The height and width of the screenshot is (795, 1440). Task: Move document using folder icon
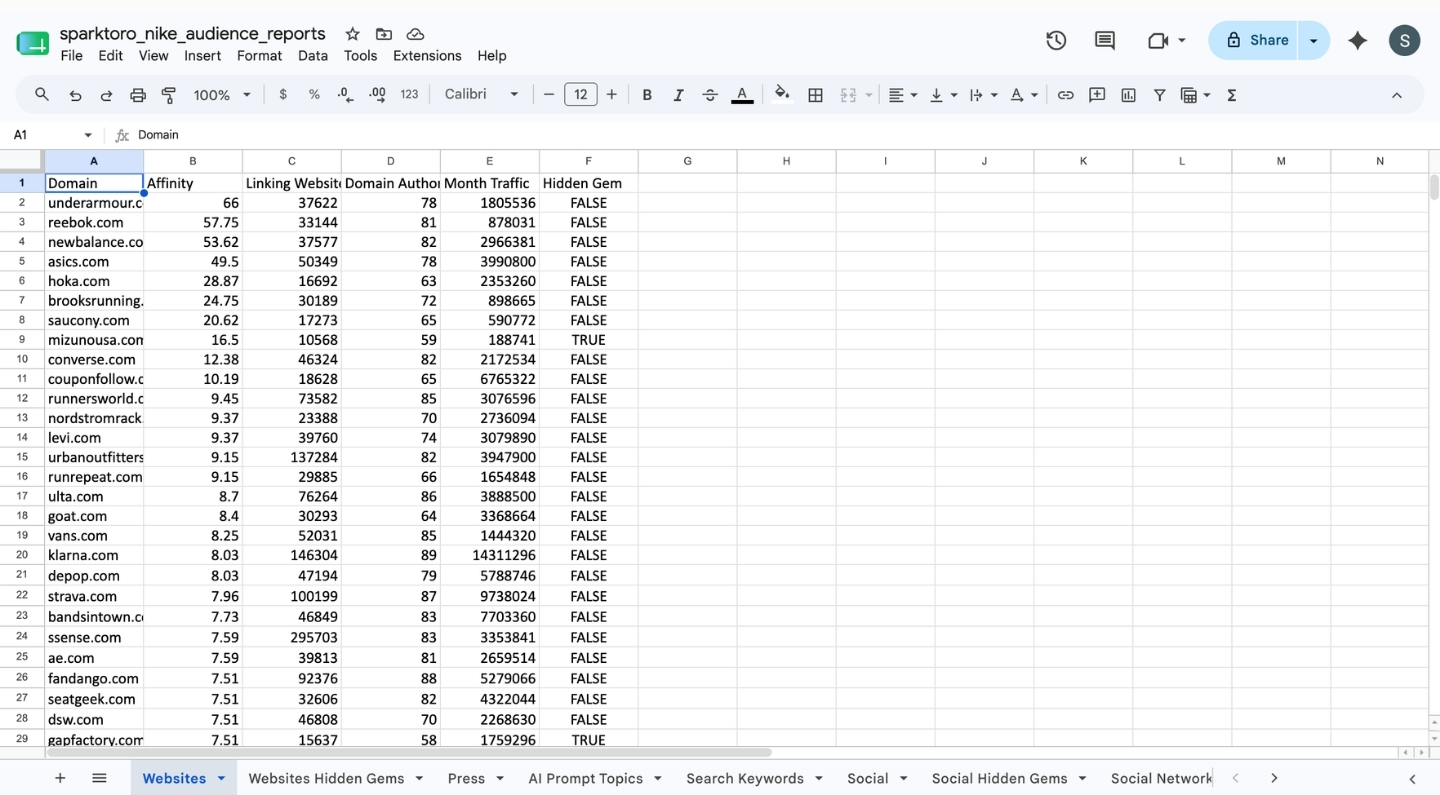pyautogui.click(x=384, y=34)
